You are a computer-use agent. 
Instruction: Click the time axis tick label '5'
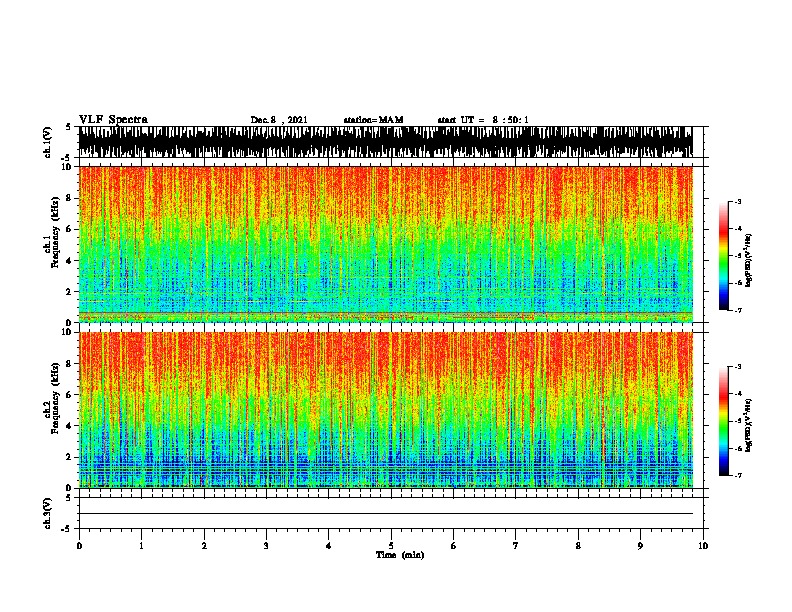(x=391, y=545)
